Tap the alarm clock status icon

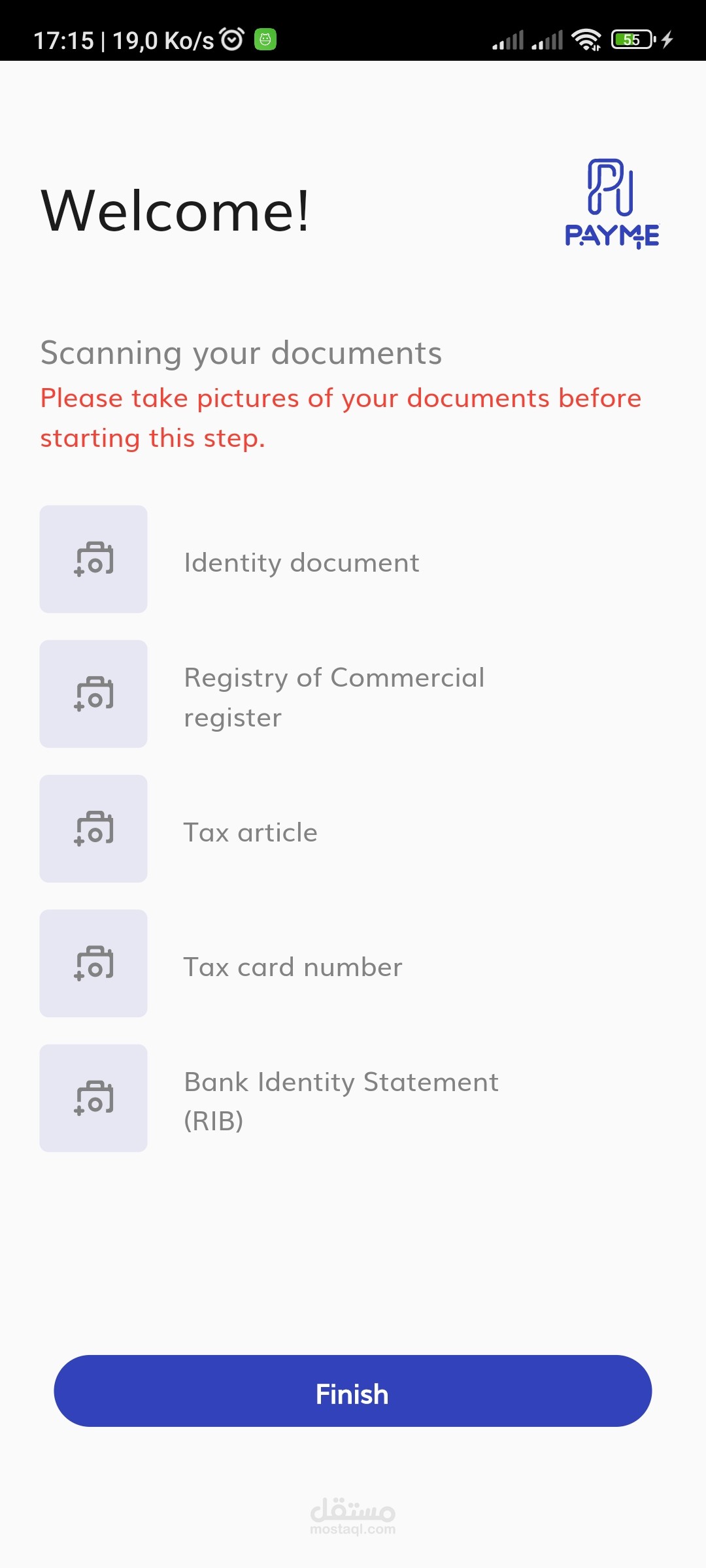coord(232,40)
